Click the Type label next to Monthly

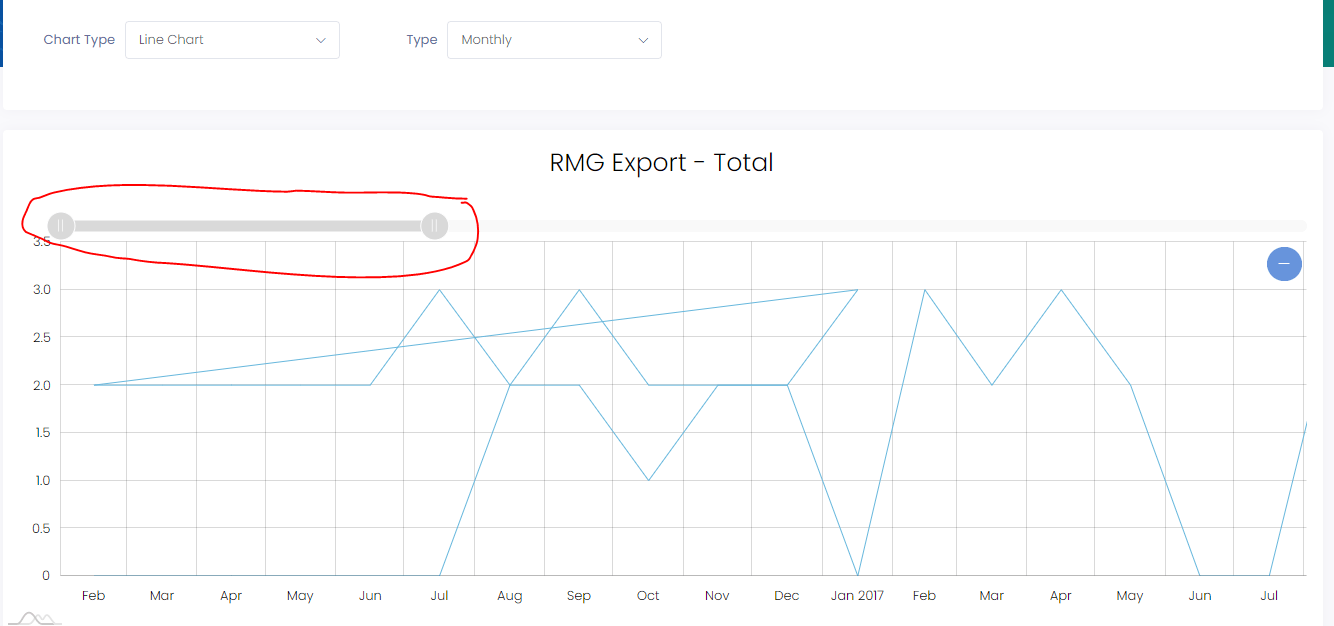tap(422, 40)
